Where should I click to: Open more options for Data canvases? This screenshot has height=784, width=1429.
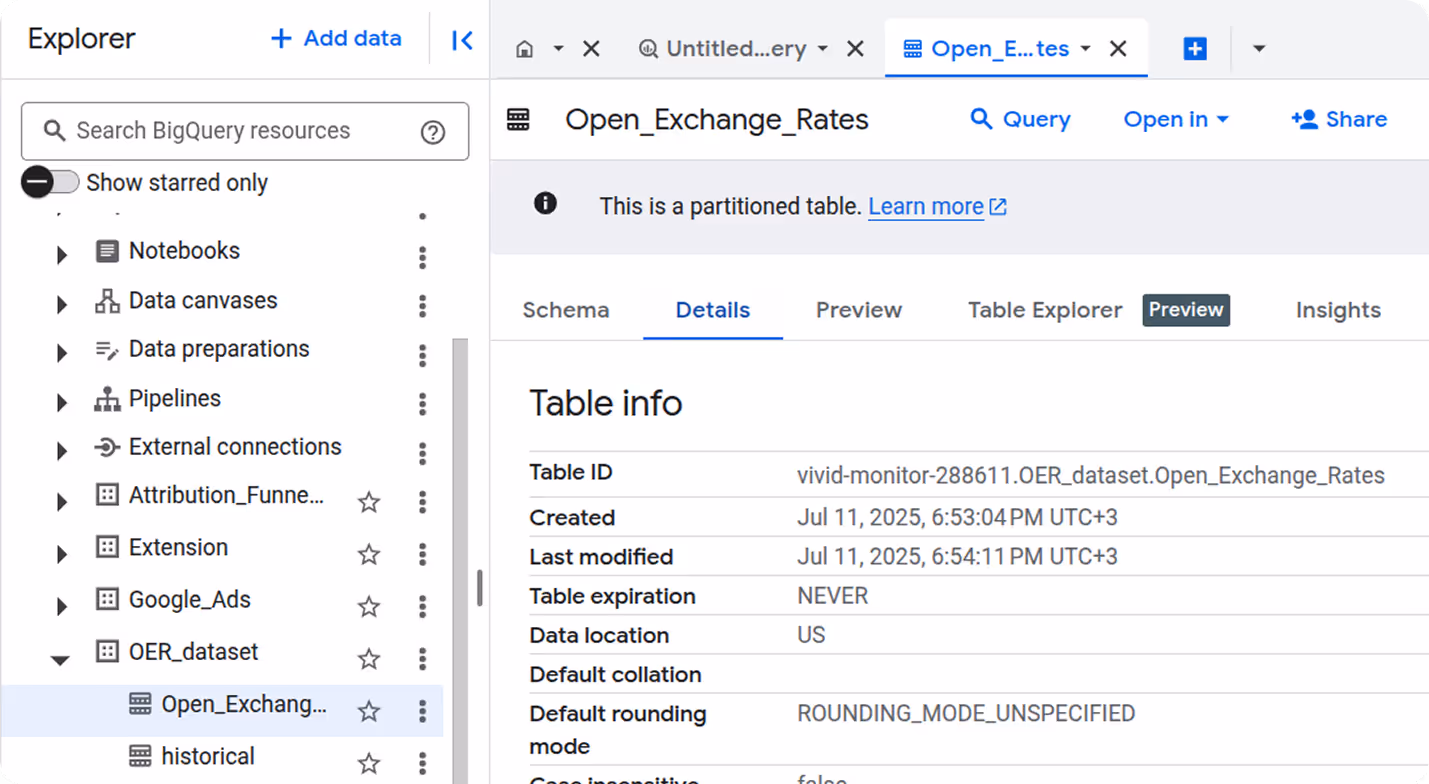(x=422, y=305)
